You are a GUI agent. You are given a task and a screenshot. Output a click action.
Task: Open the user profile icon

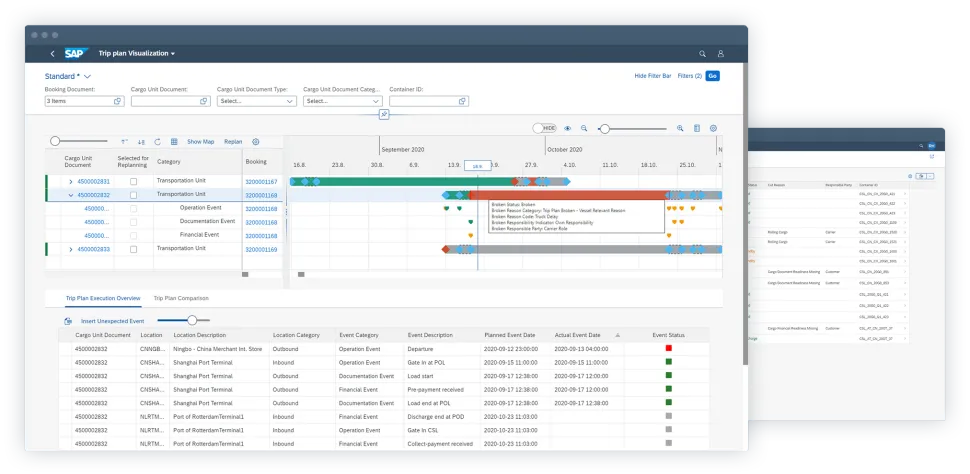click(720, 53)
